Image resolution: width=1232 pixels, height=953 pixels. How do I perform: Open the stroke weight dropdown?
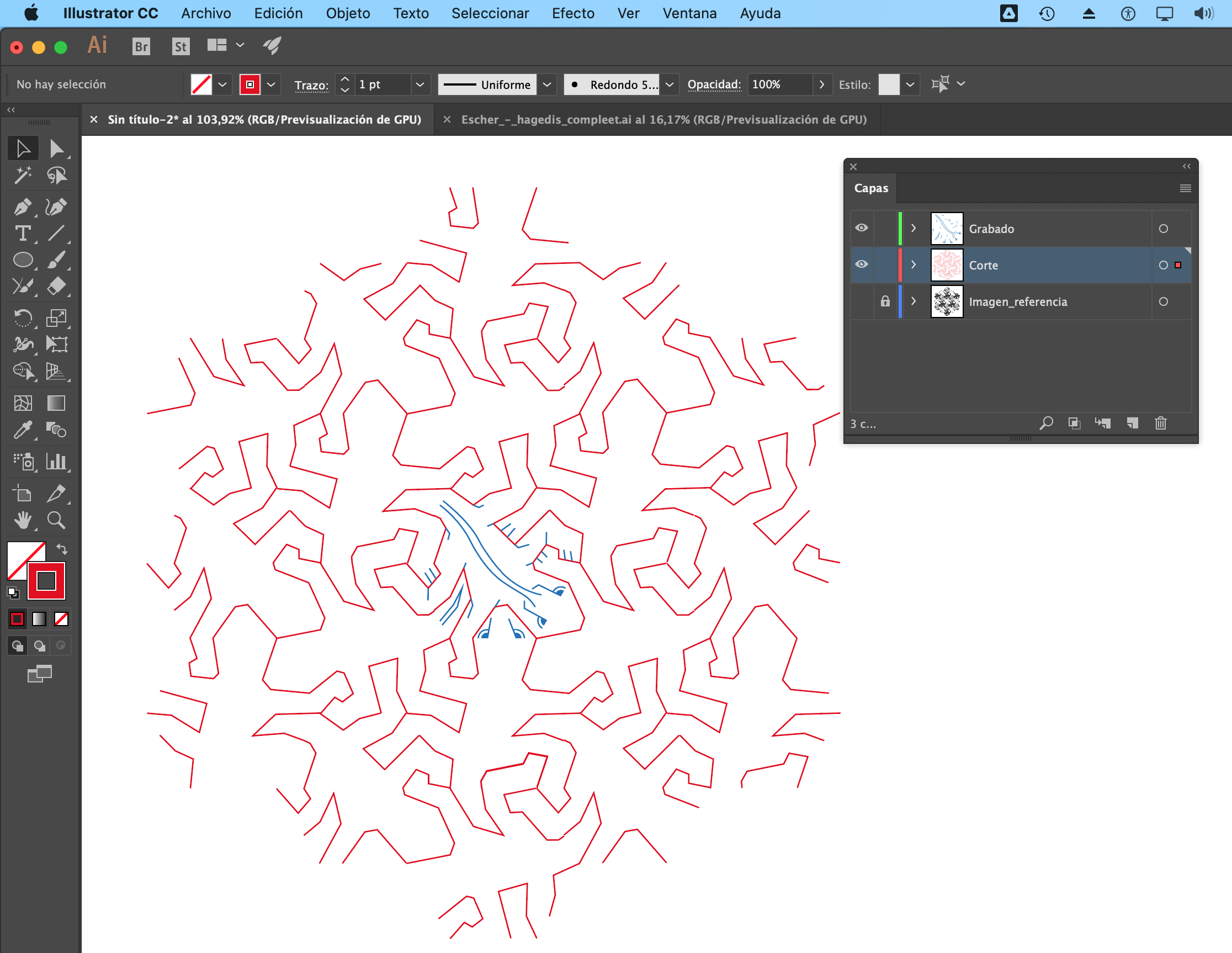419,84
